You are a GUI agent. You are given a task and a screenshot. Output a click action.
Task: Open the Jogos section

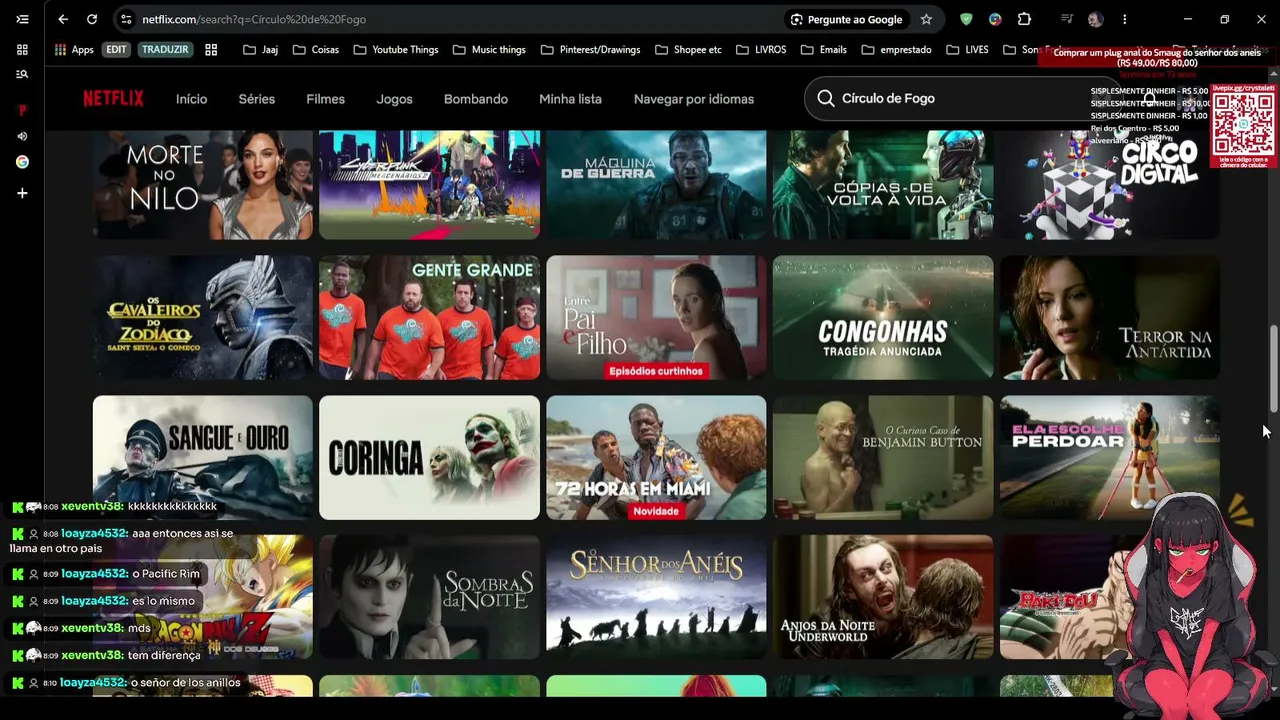[x=394, y=99]
